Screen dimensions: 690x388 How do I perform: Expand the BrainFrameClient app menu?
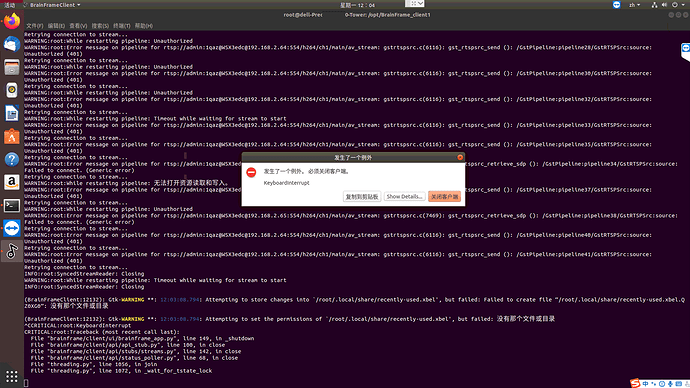click(52, 5)
